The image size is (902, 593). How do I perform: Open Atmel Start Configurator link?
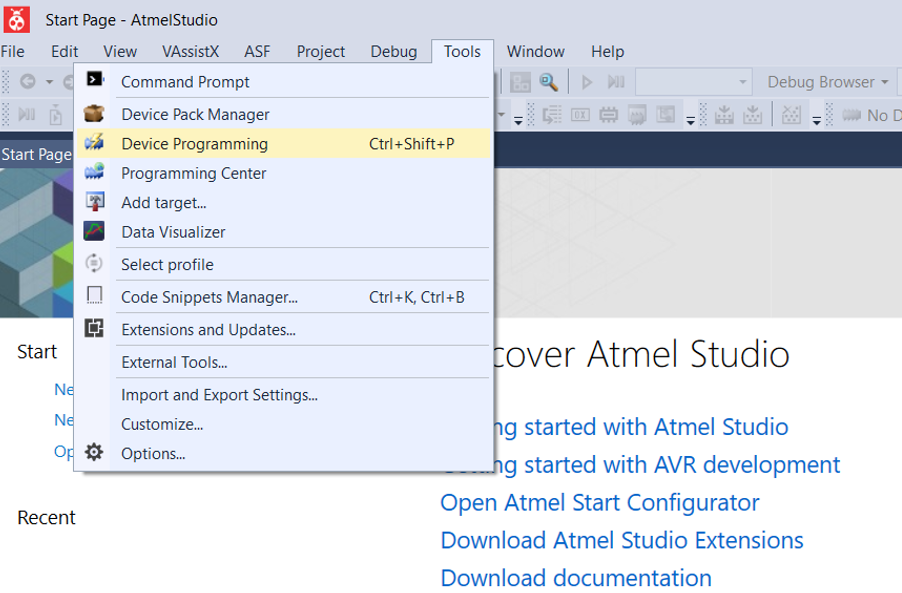click(x=598, y=502)
